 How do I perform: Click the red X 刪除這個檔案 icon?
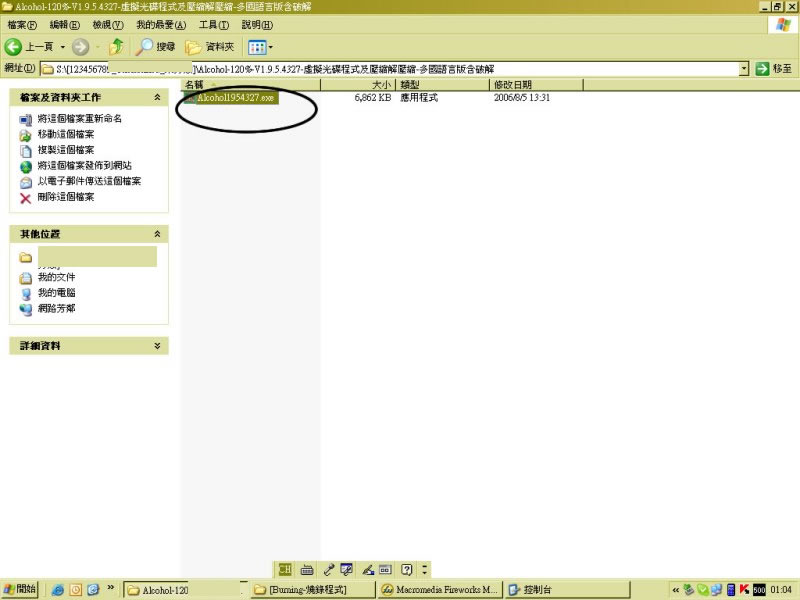click(x=26, y=198)
